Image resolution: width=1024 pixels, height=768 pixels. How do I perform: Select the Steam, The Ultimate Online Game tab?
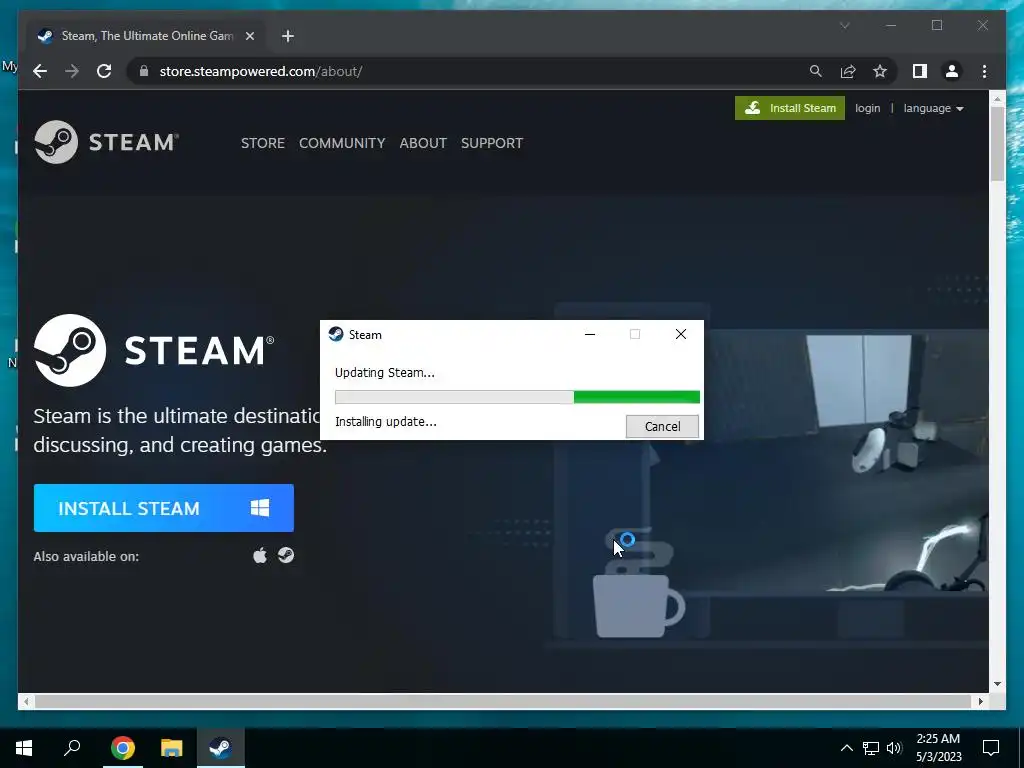(147, 36)
